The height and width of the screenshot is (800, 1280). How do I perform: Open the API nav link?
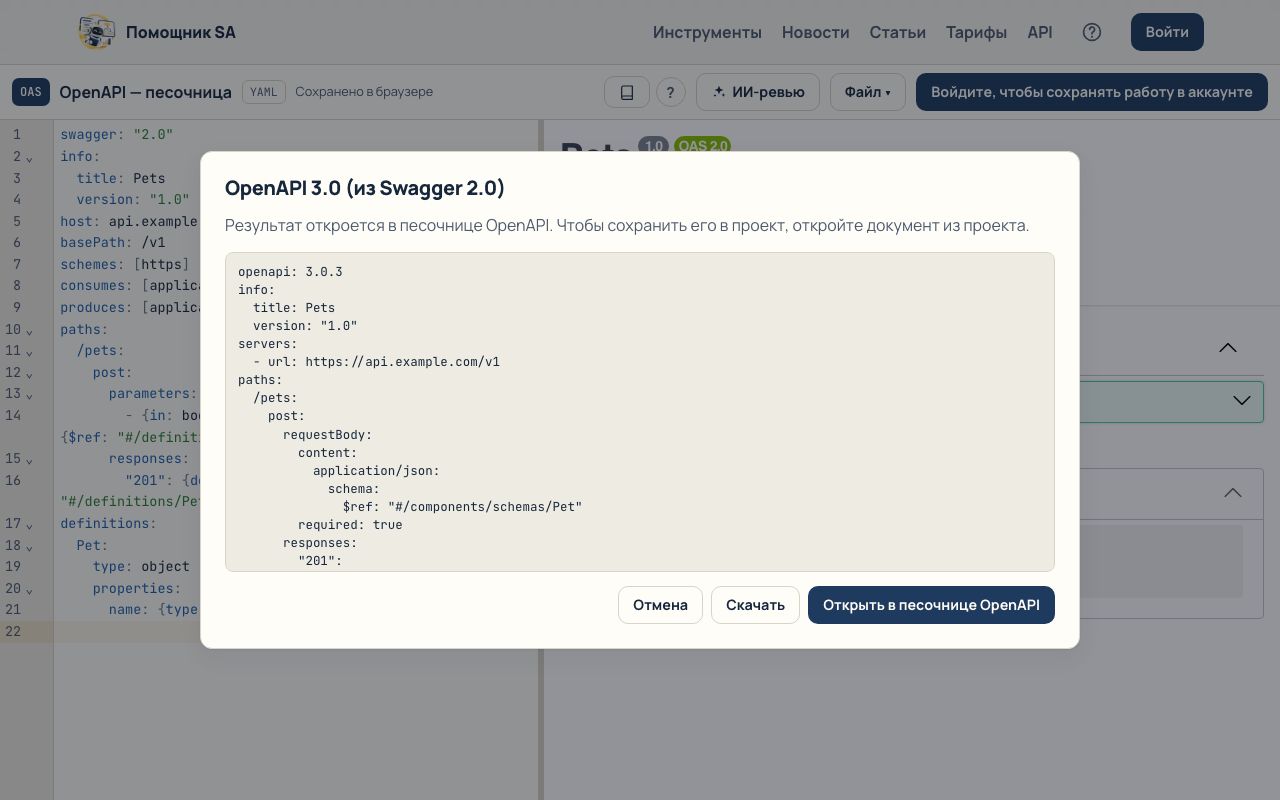click(x=1040, y=32)
